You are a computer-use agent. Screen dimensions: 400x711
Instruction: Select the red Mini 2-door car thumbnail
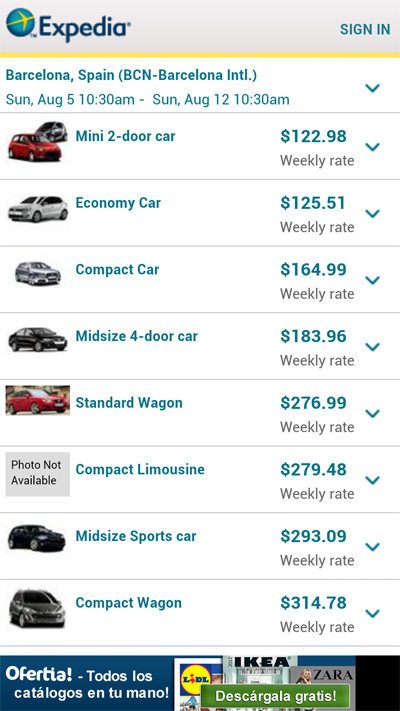(38, 141)
